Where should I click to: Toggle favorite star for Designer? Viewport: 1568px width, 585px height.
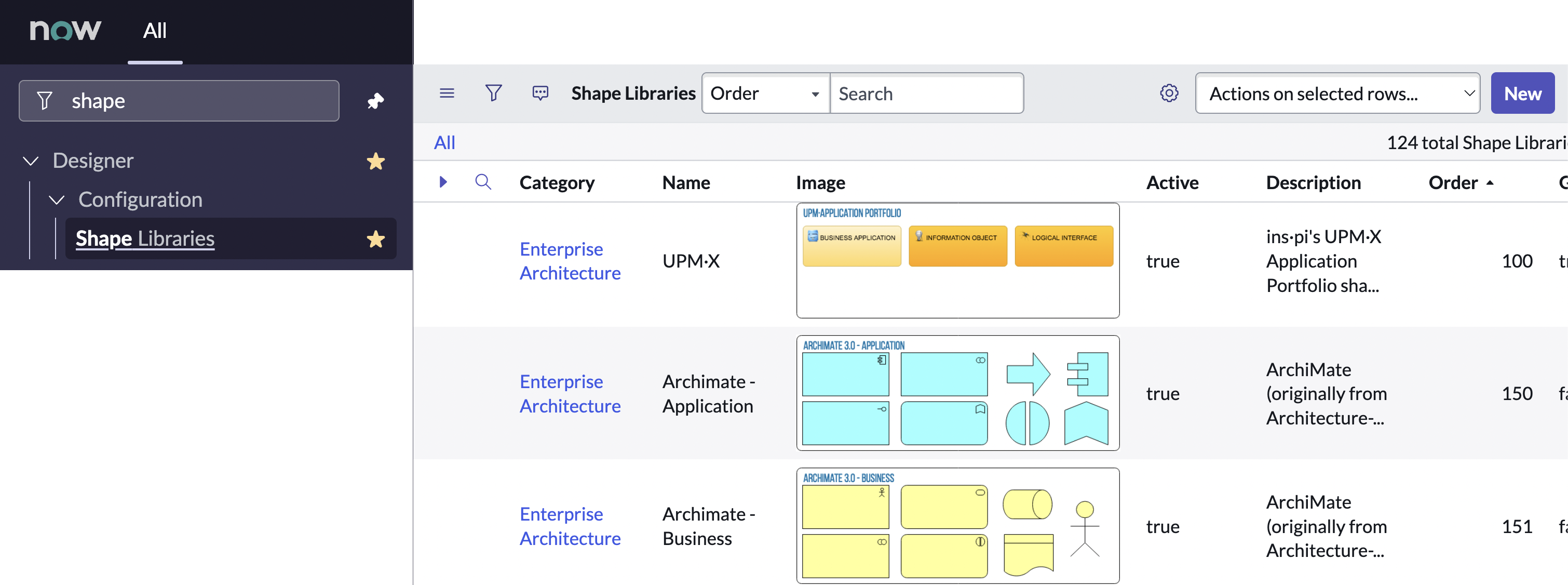[375, 161]
